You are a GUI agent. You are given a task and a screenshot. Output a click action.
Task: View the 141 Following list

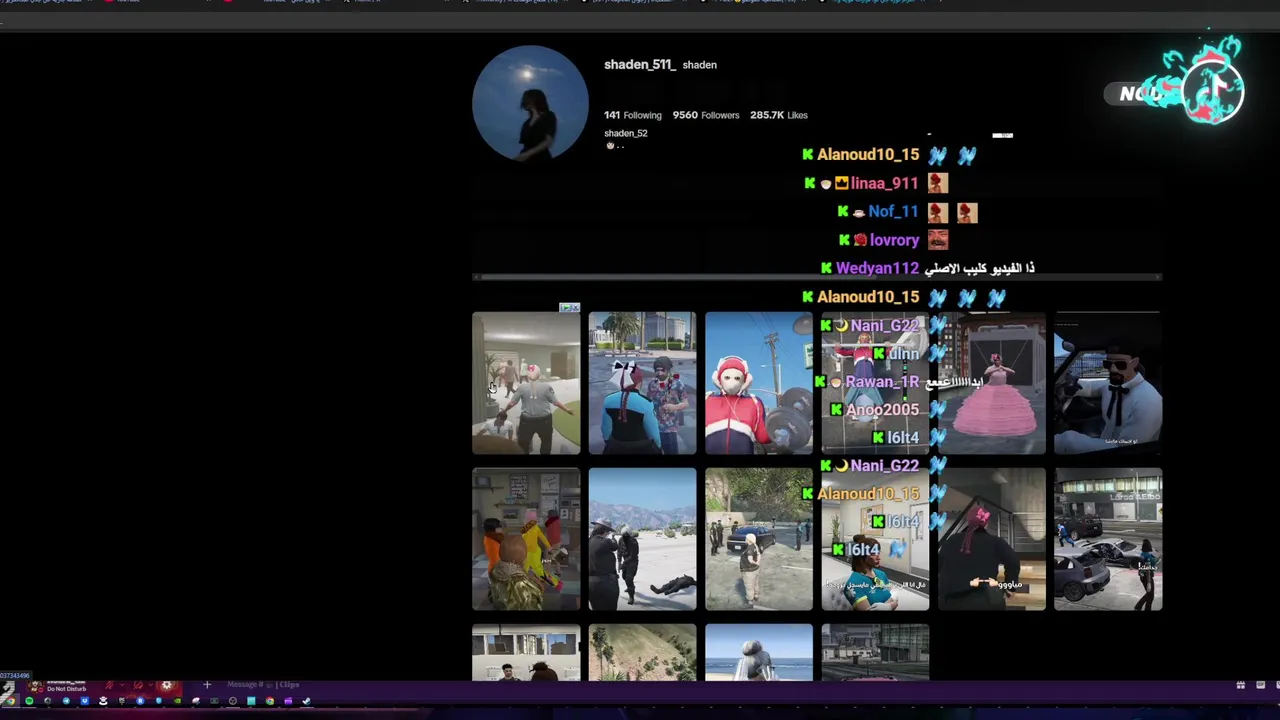(632, 115)
